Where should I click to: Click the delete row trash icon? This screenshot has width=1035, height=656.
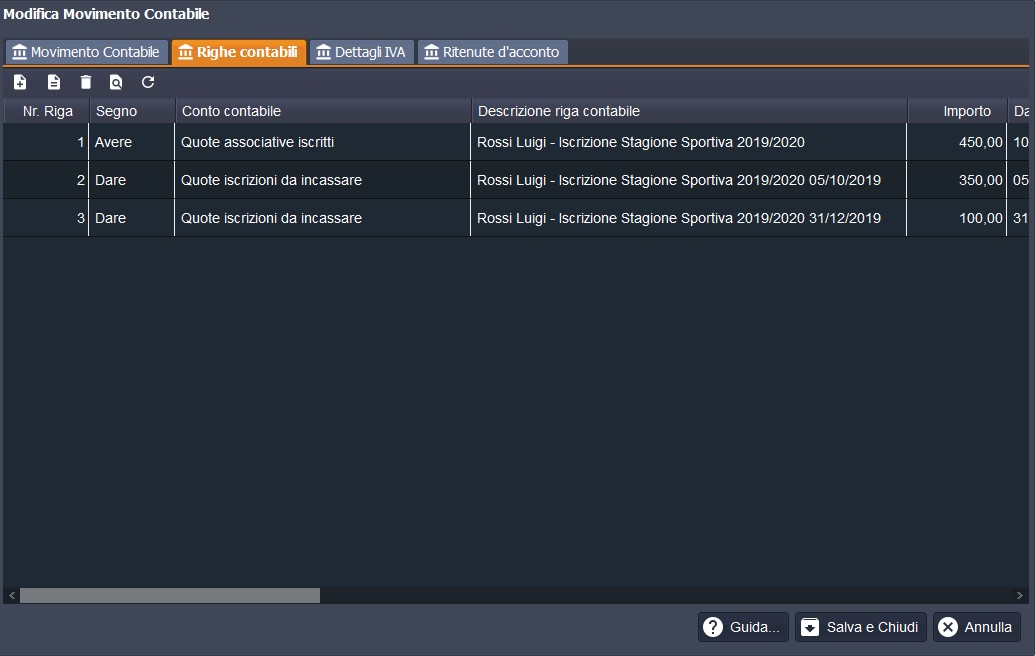pos(86,82)
